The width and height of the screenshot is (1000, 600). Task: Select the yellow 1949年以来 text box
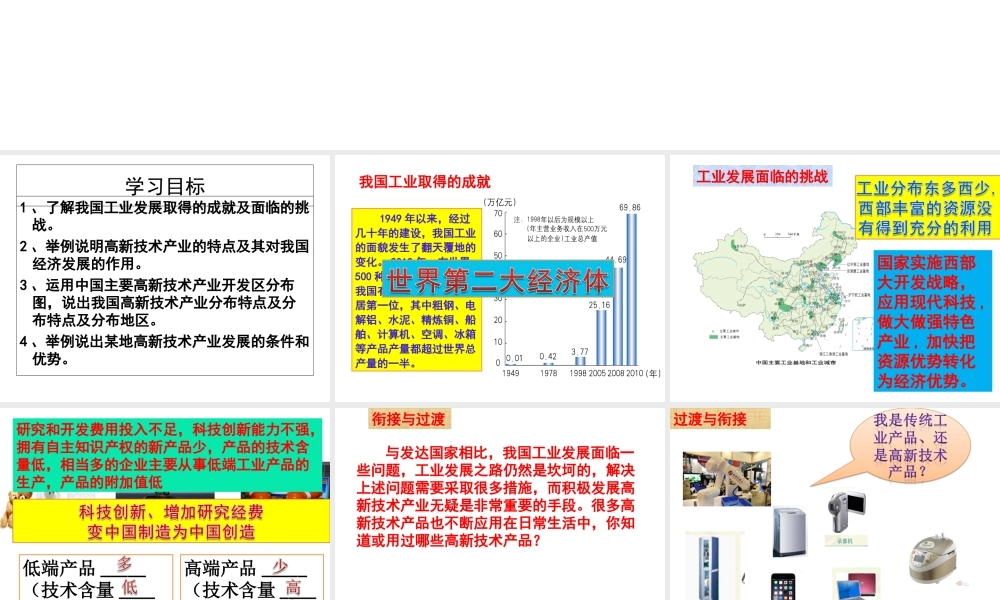pyautogui.click(x=416, y=290)
